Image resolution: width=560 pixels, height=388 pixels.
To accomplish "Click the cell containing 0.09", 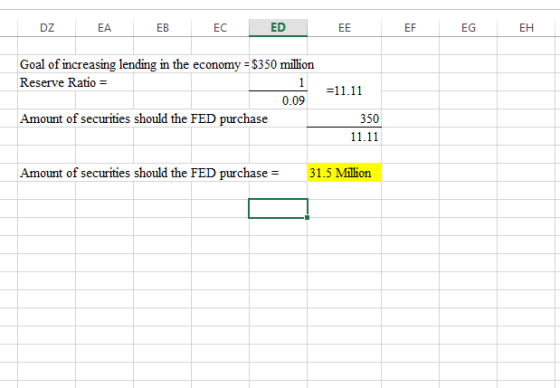I will click(278, 100).
